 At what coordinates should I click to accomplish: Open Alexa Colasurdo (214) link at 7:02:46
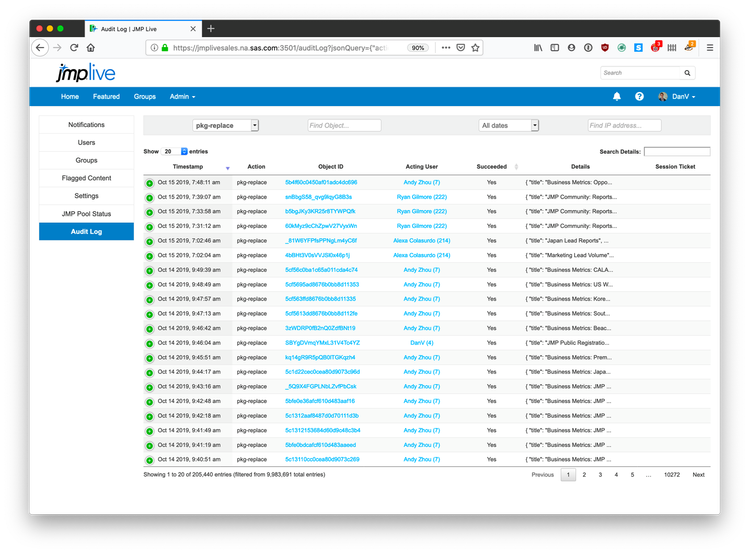pos(422,241)
